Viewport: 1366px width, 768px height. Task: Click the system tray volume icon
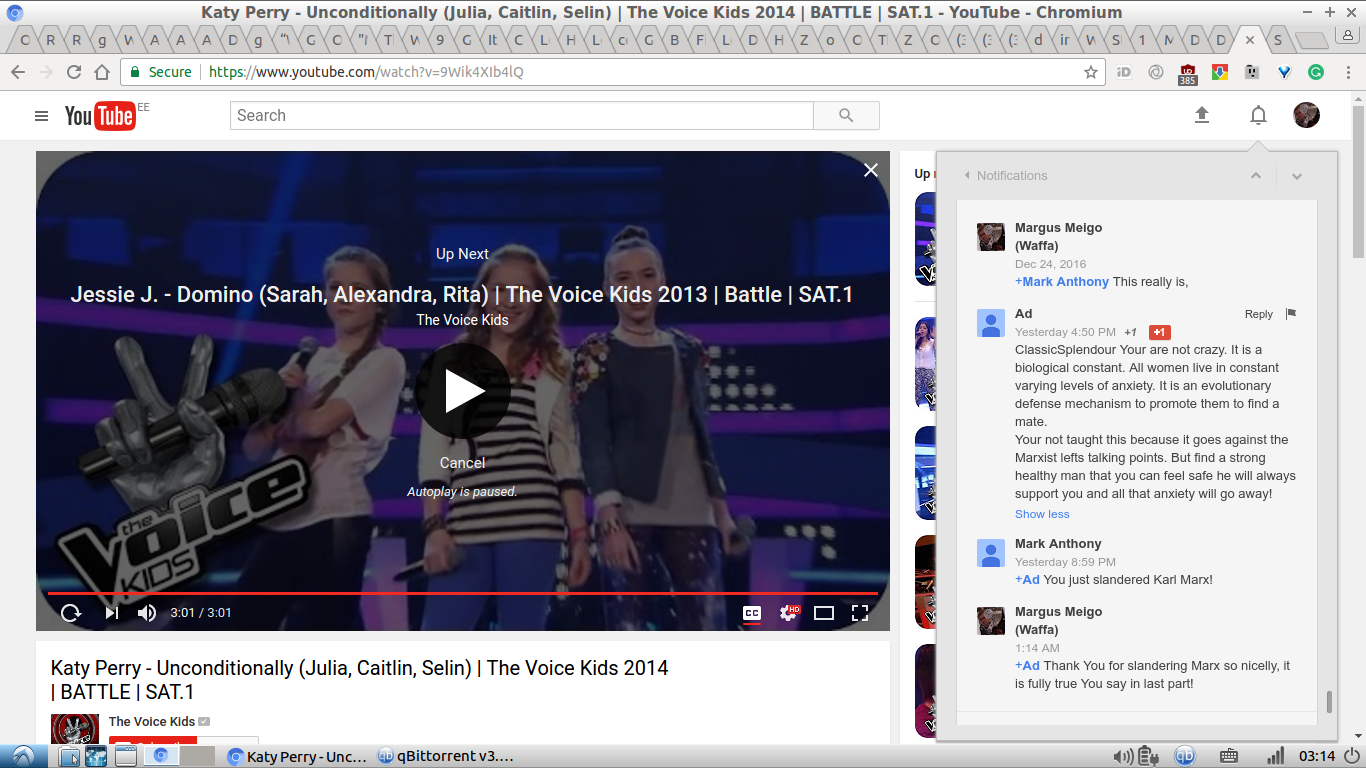(x=1124, y=757)
